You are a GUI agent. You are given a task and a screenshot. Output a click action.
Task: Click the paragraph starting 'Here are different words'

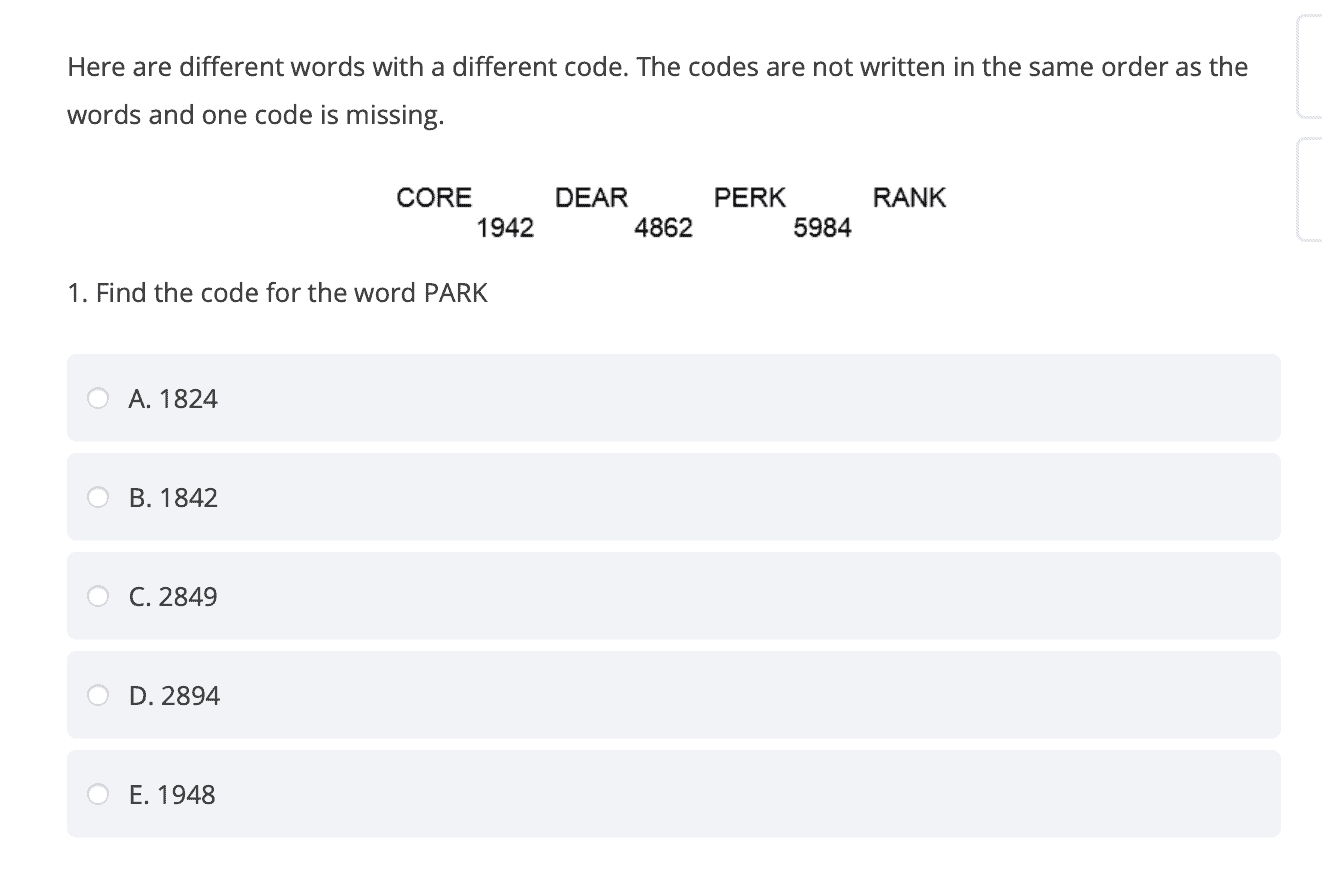coord(657,91)
